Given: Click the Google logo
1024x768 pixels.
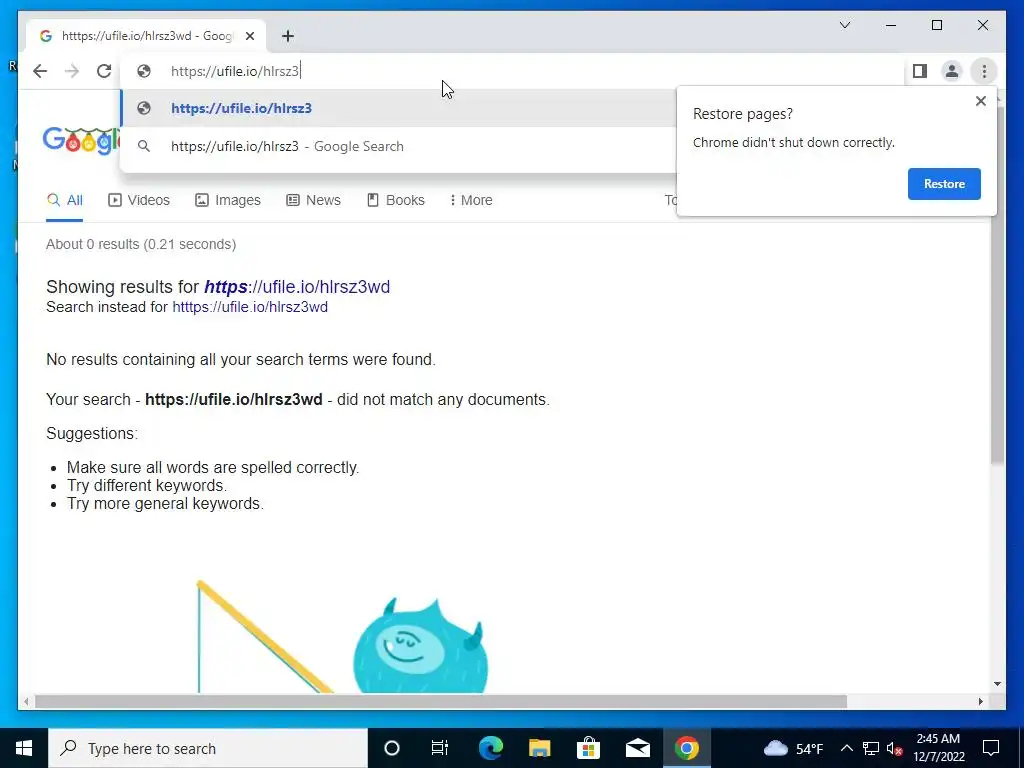Looking at the screenshot, I should (x=82, y=140).
